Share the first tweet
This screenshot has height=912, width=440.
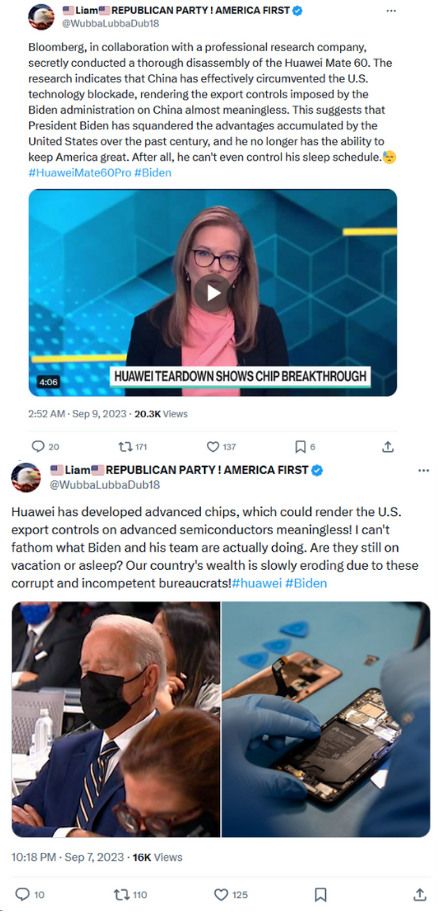pyautogui.click(x=388, y=446)
